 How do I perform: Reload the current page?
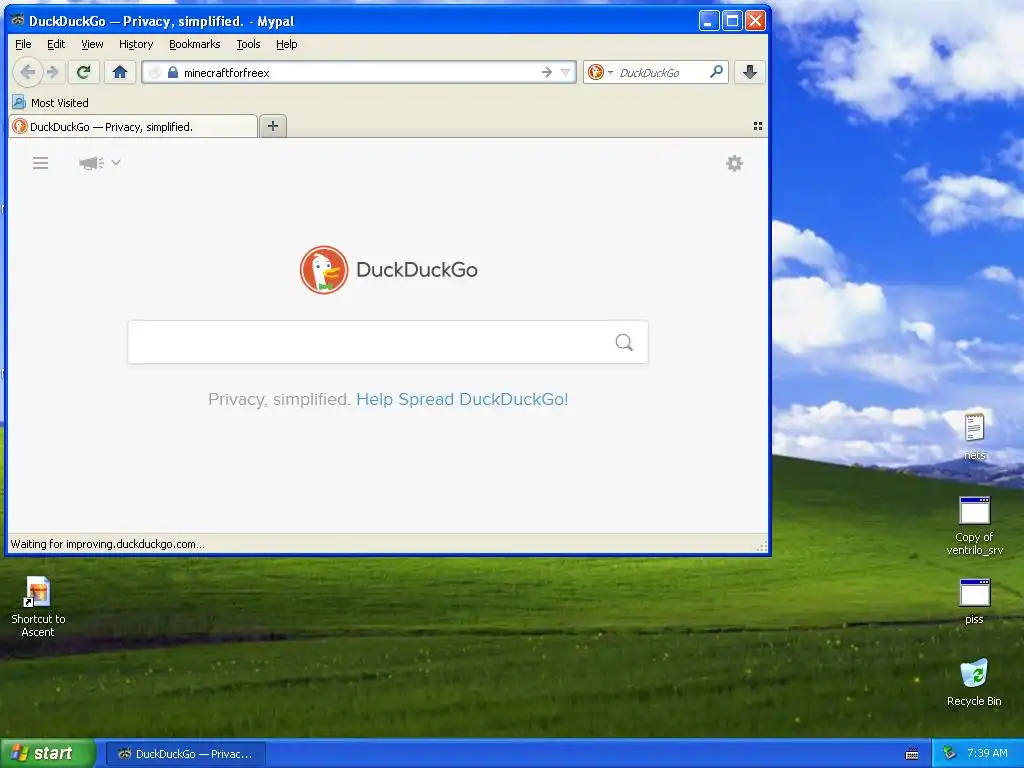click(x=84, y=72)
